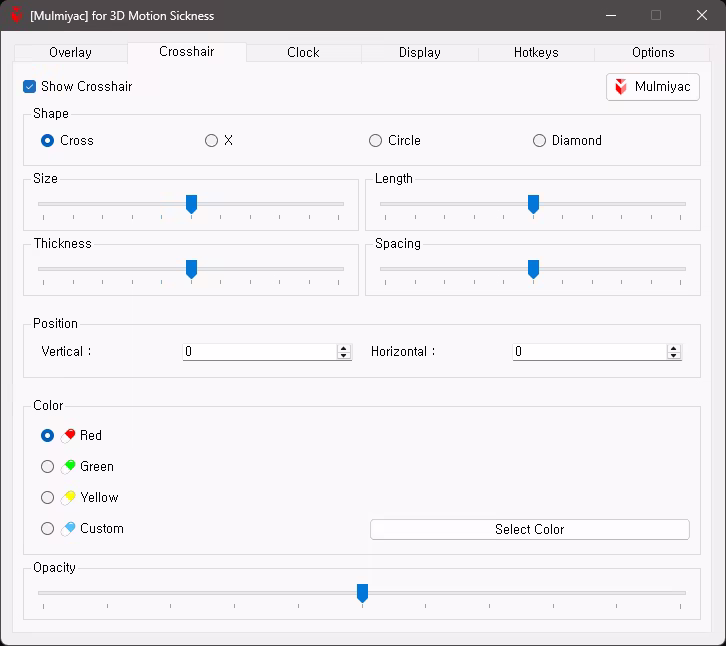This screenshot has height=646, width=726.
Task: Switch to the Overlay tab
Action: [x=70, y=52]
